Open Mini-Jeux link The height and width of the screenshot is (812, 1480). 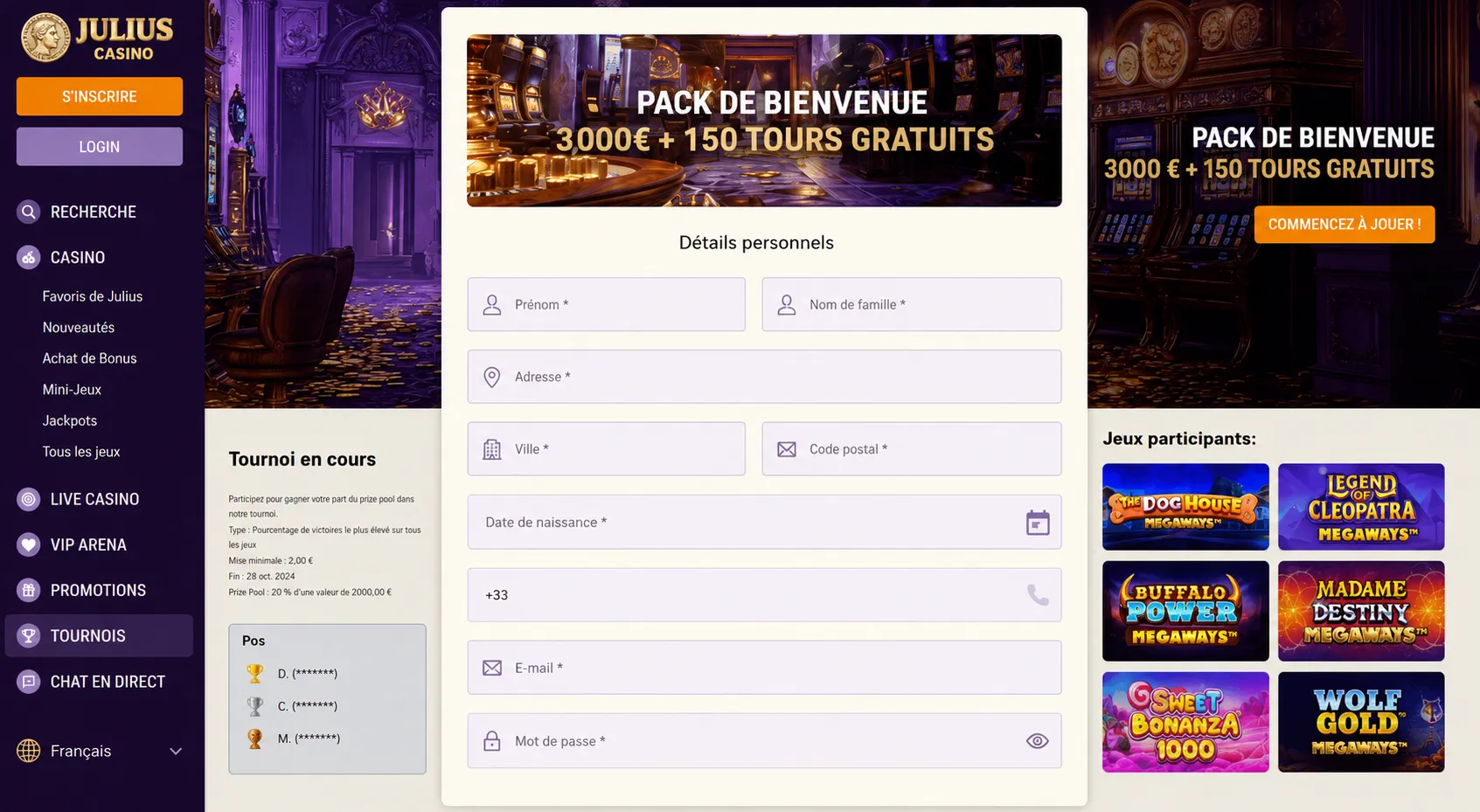(x=72, y=389)
